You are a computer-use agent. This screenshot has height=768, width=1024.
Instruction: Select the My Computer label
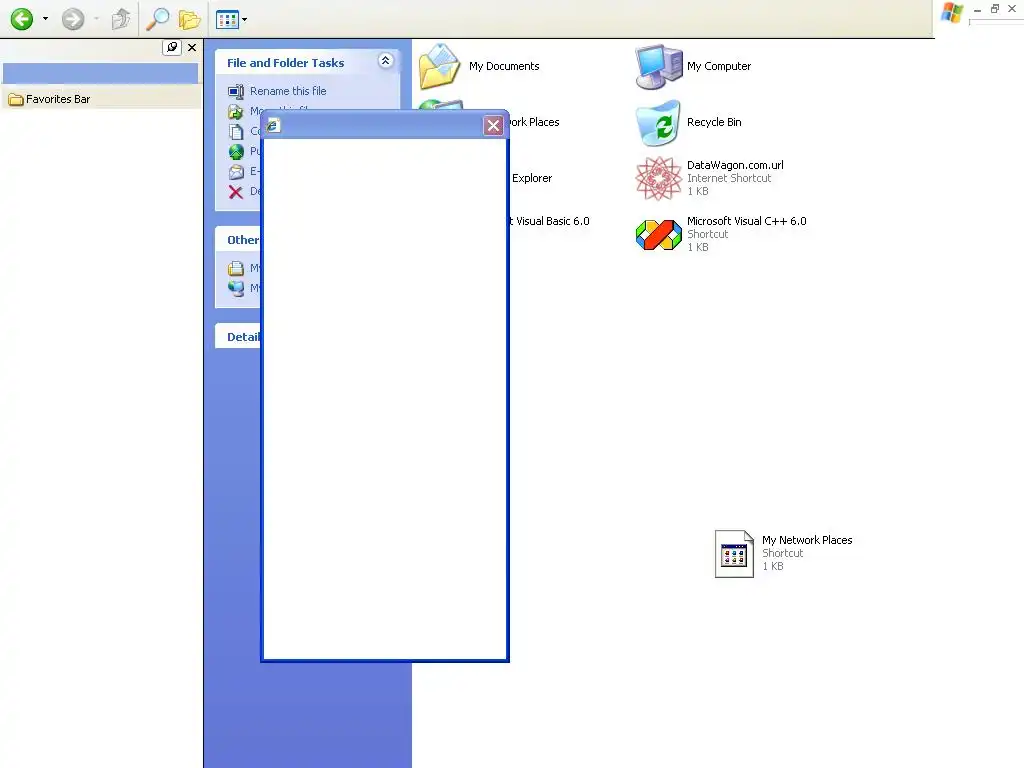click(x=718, y=66)
